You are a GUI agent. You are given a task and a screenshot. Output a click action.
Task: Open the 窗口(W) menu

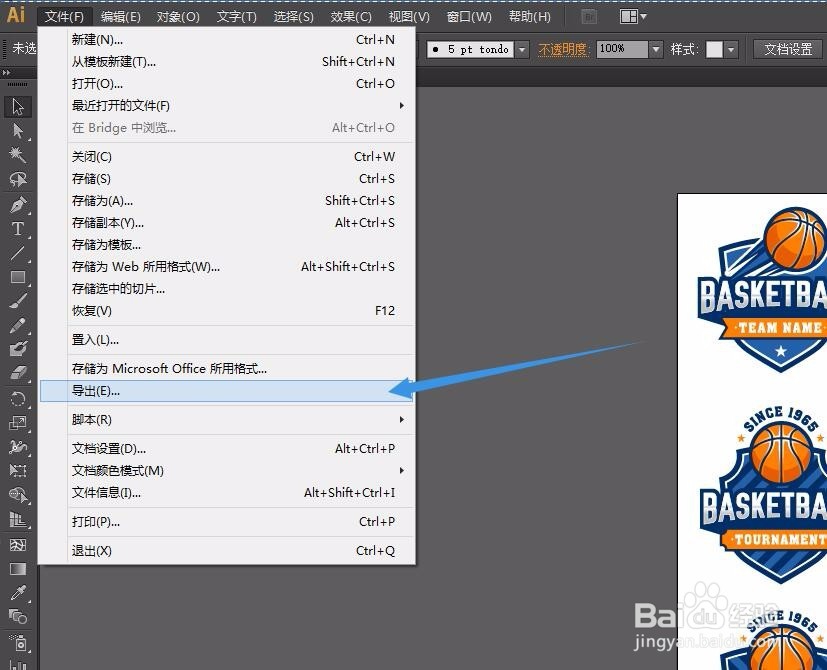[469, 17]
